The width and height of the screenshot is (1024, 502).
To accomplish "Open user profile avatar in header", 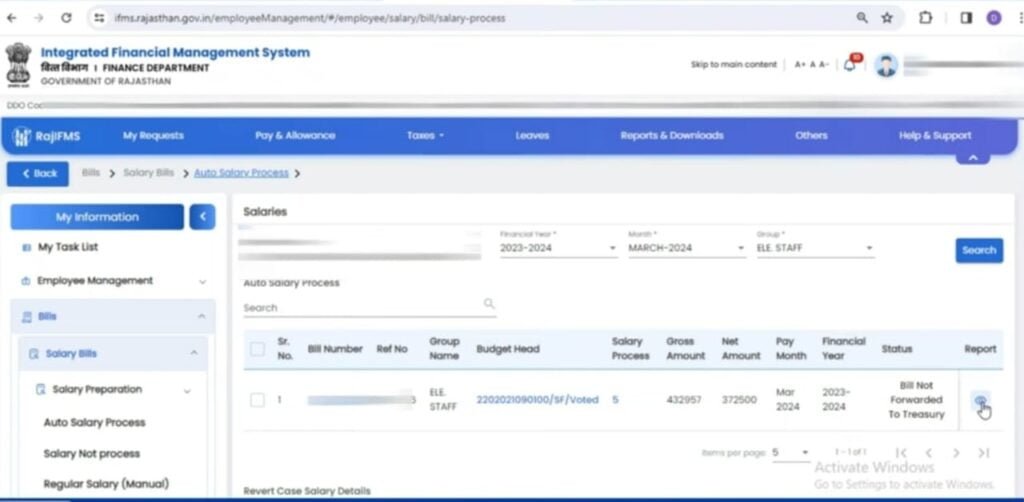I will (886, 65).
